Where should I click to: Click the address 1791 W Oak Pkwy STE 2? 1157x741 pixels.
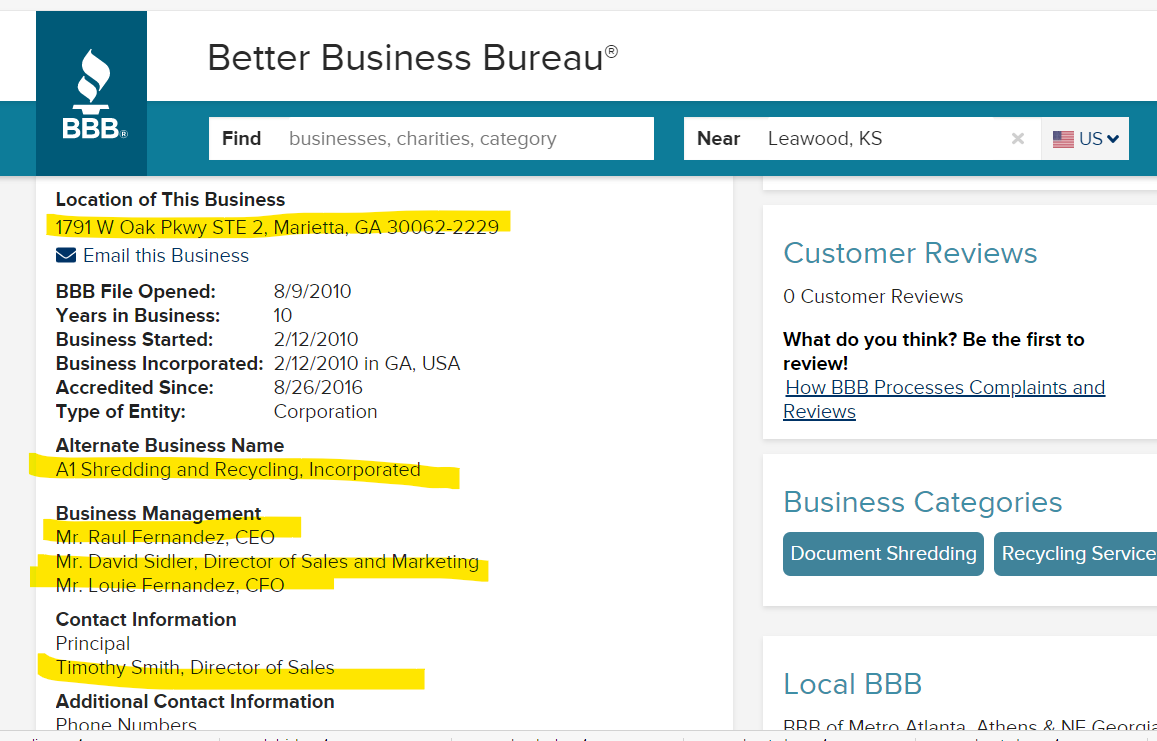[x=277, y=227]
